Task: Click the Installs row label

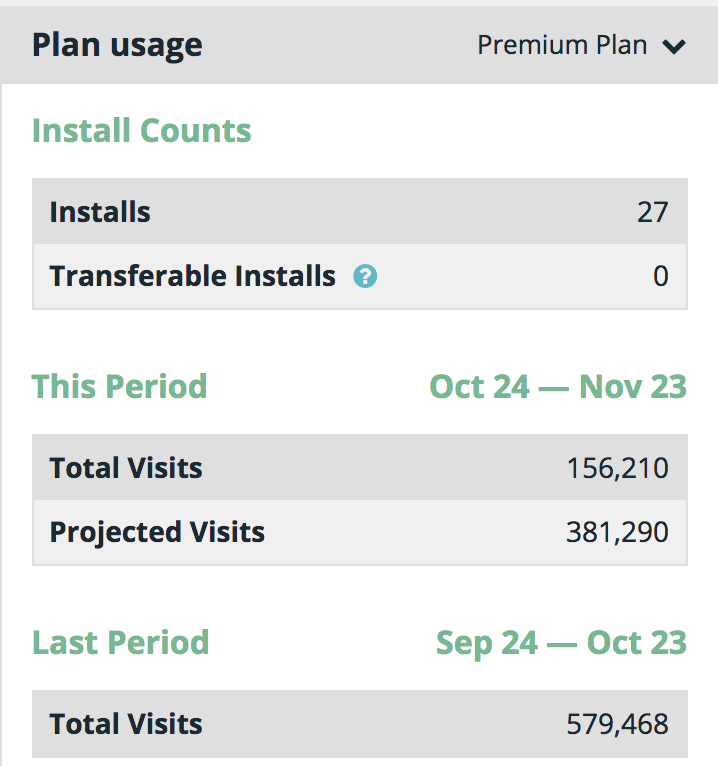Action: (x=100, y=212)
